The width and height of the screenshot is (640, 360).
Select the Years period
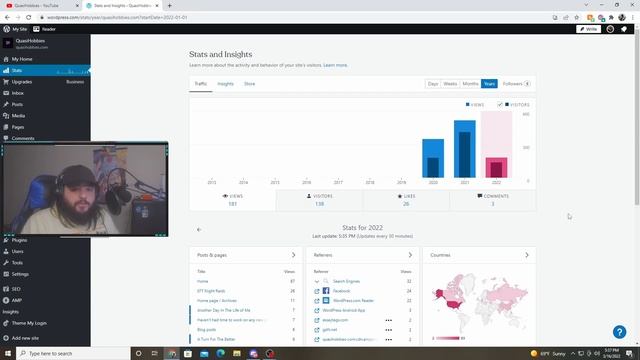[489, 84]
